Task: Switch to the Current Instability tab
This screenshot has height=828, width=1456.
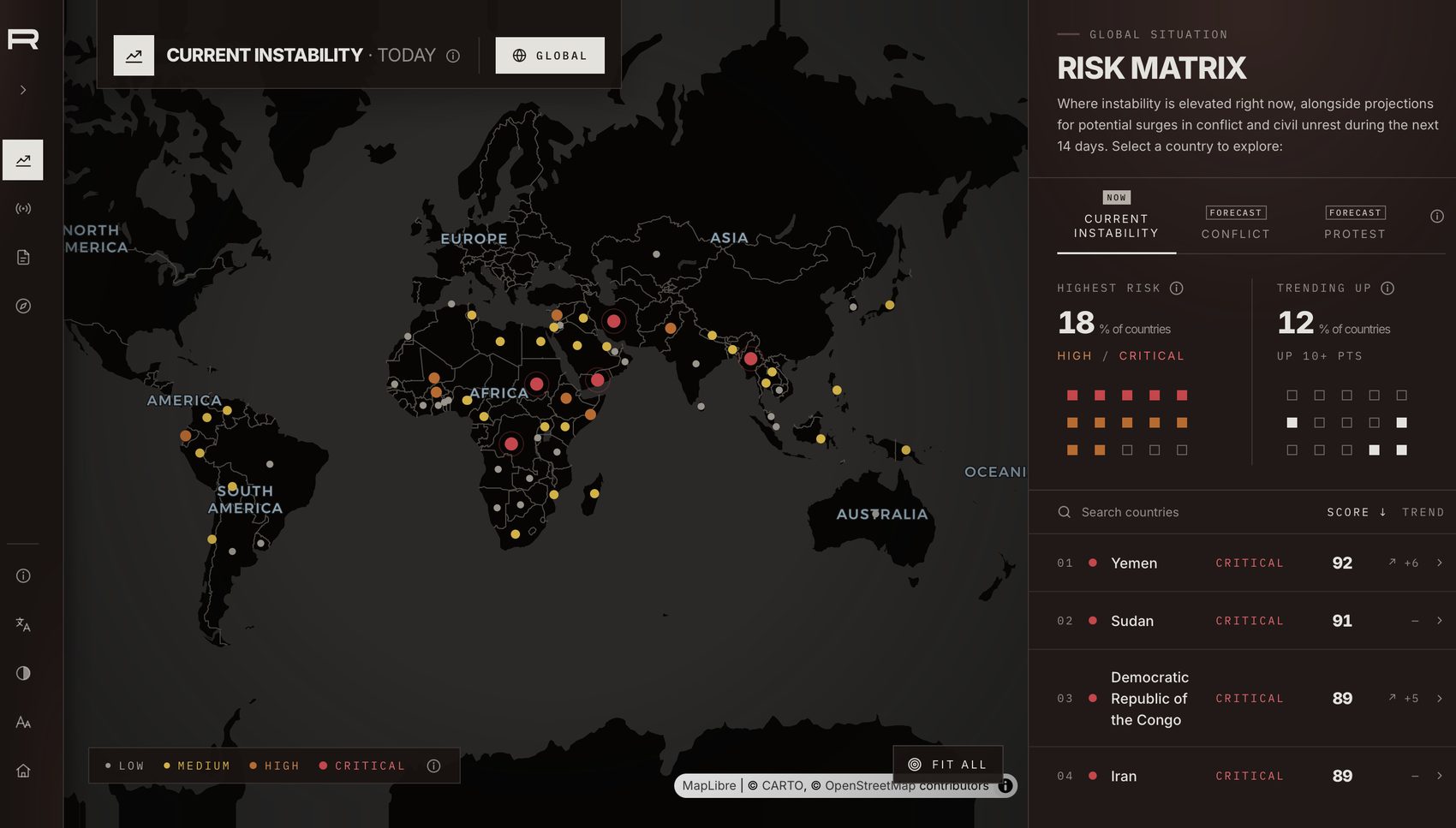Action: click(x=1116, y=222)
